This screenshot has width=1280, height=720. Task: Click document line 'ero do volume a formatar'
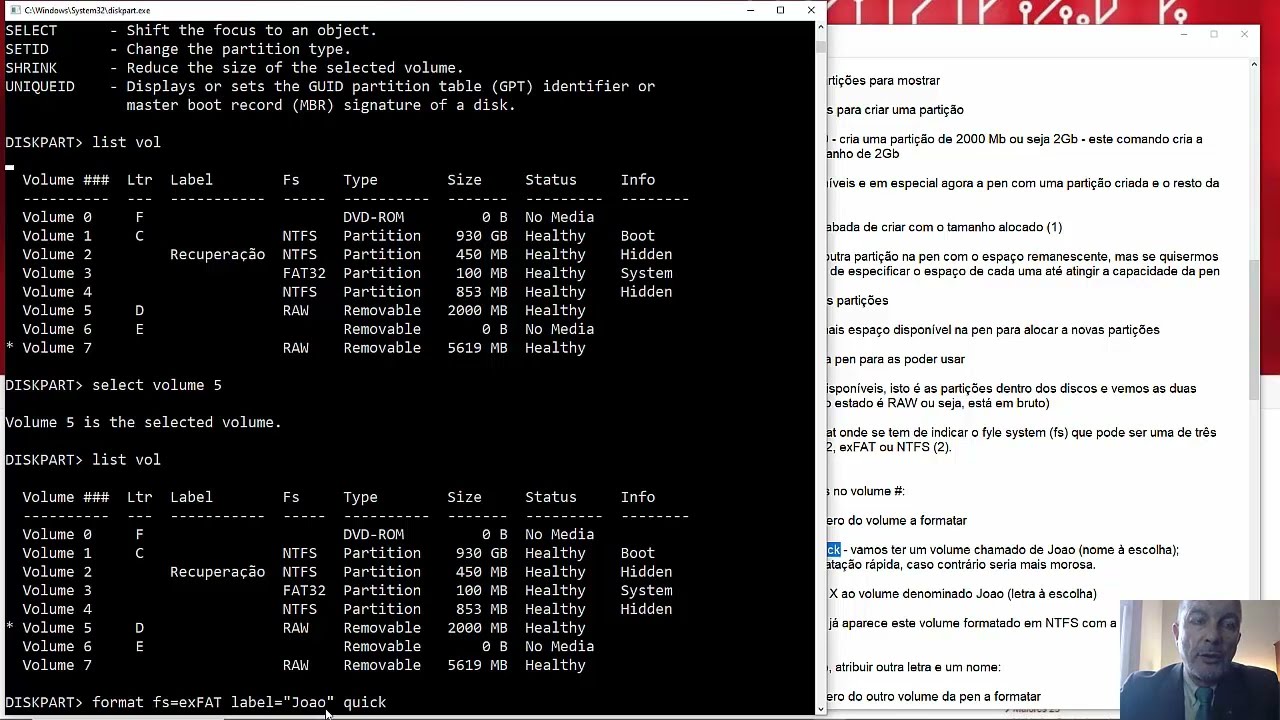coord(897,520)
